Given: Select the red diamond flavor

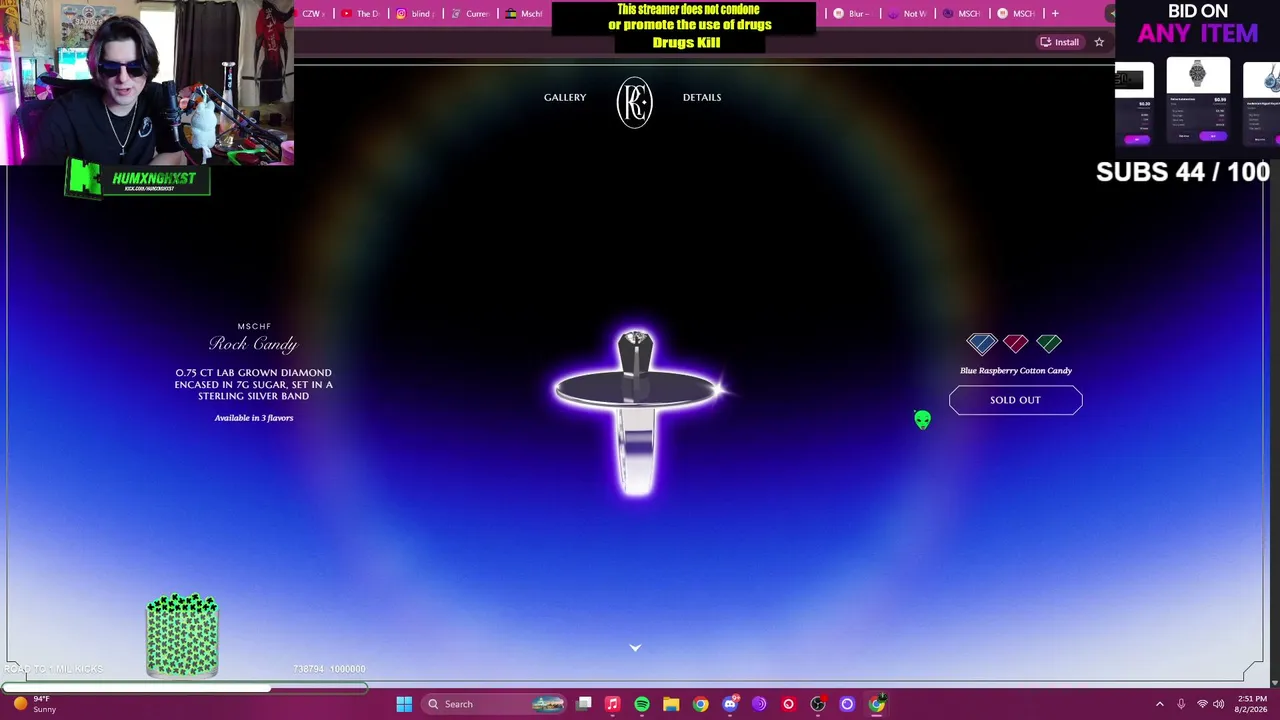Looking at the screenshot, I should (x=1016, y=343).
